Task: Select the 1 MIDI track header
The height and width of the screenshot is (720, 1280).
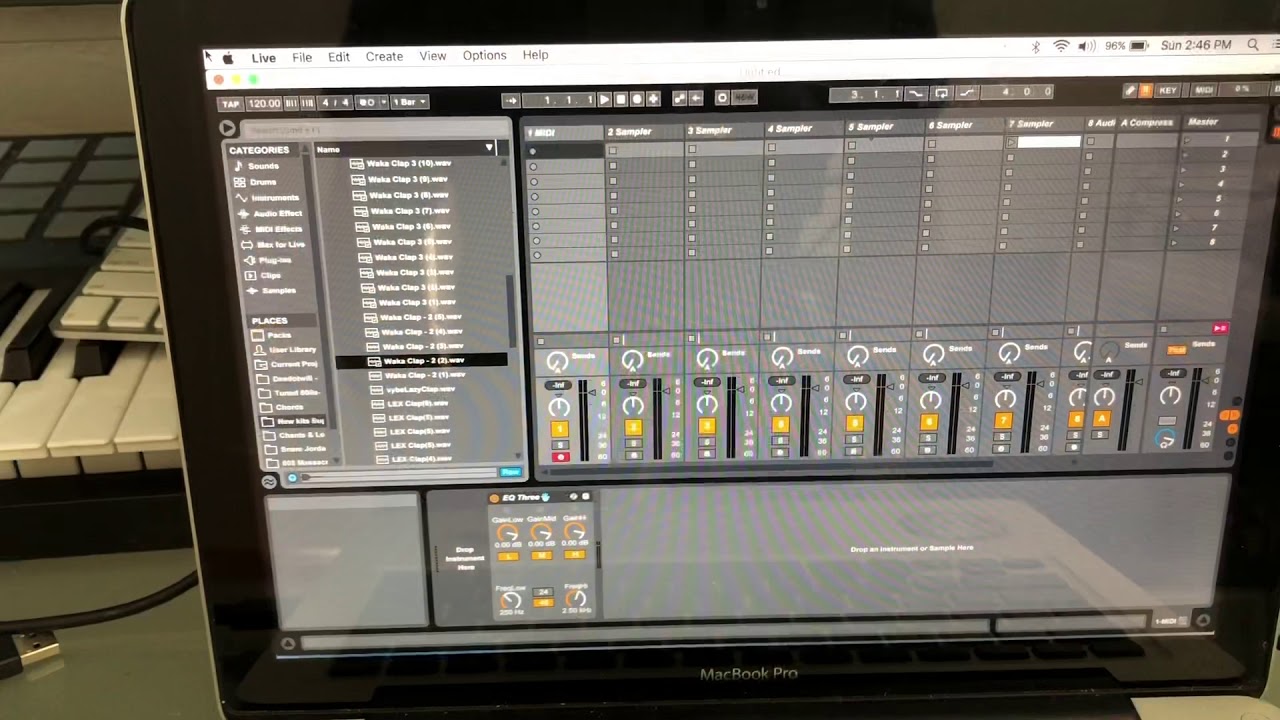Action: click(564, 133)
